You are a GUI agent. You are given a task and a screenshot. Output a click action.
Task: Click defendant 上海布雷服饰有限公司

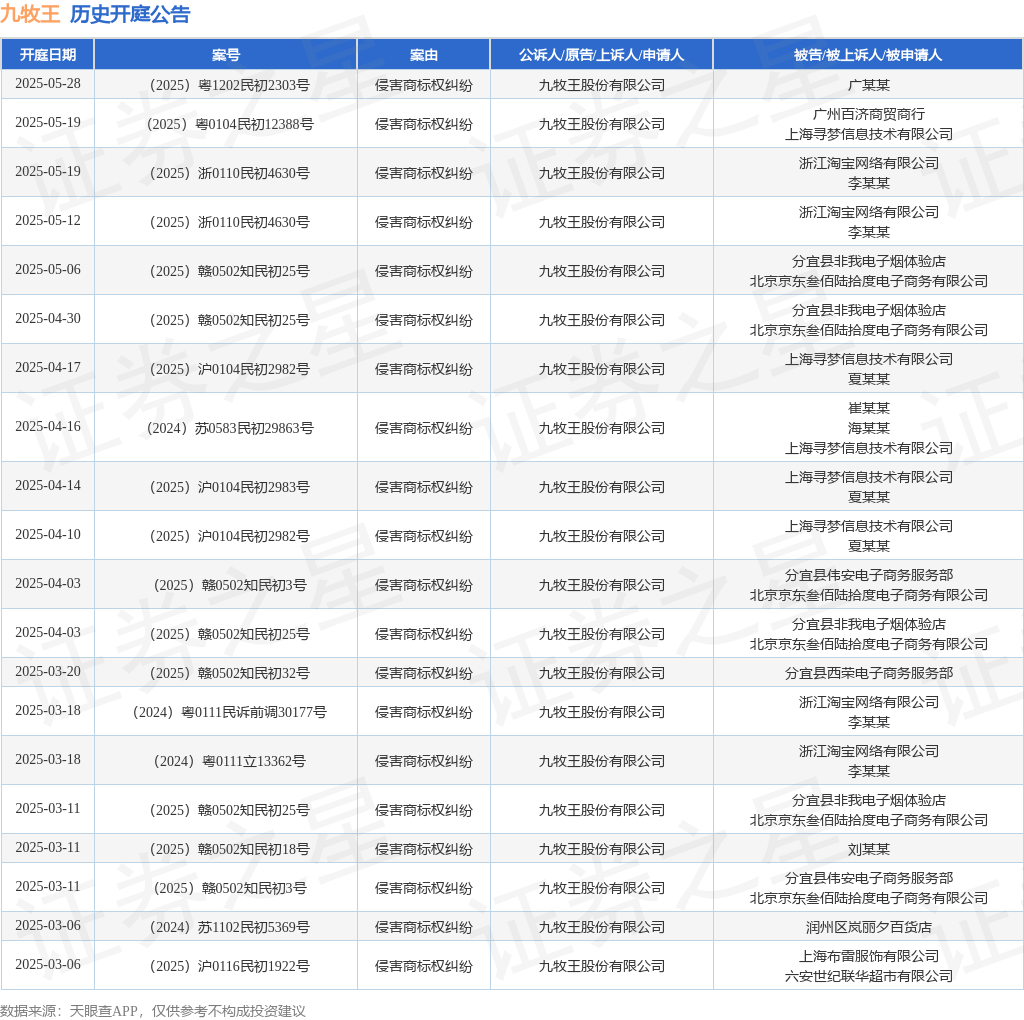pyautogui.click(x=869, y=957)
